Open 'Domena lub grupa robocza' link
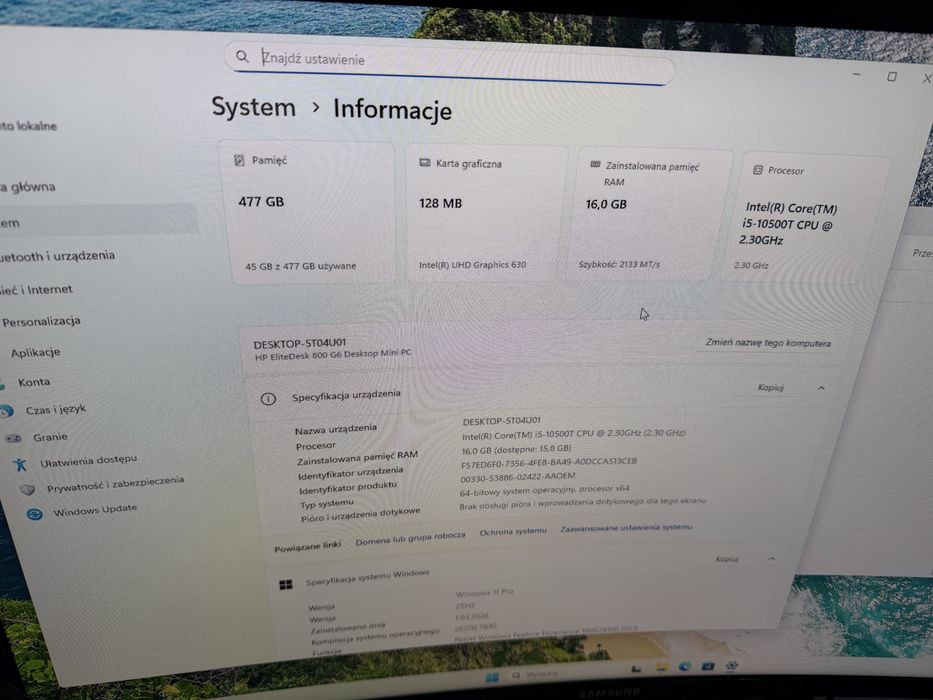The width and height of the screenshot is (933, 700). 411,538
